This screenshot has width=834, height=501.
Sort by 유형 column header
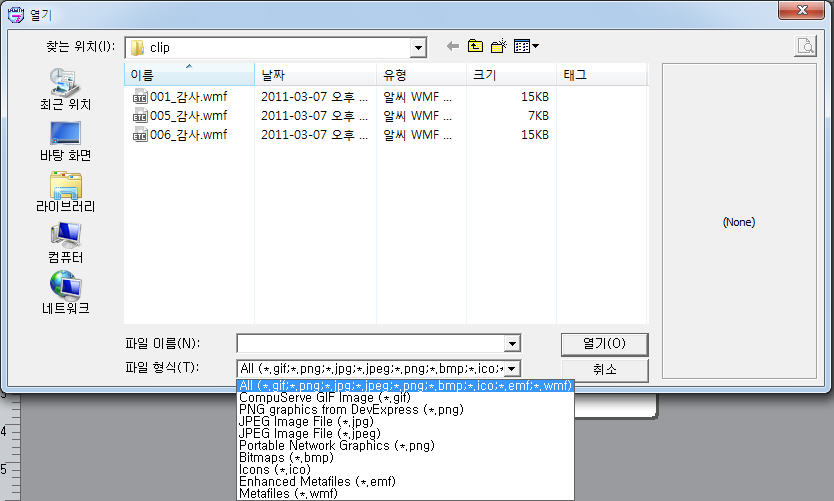click(421, 75)
